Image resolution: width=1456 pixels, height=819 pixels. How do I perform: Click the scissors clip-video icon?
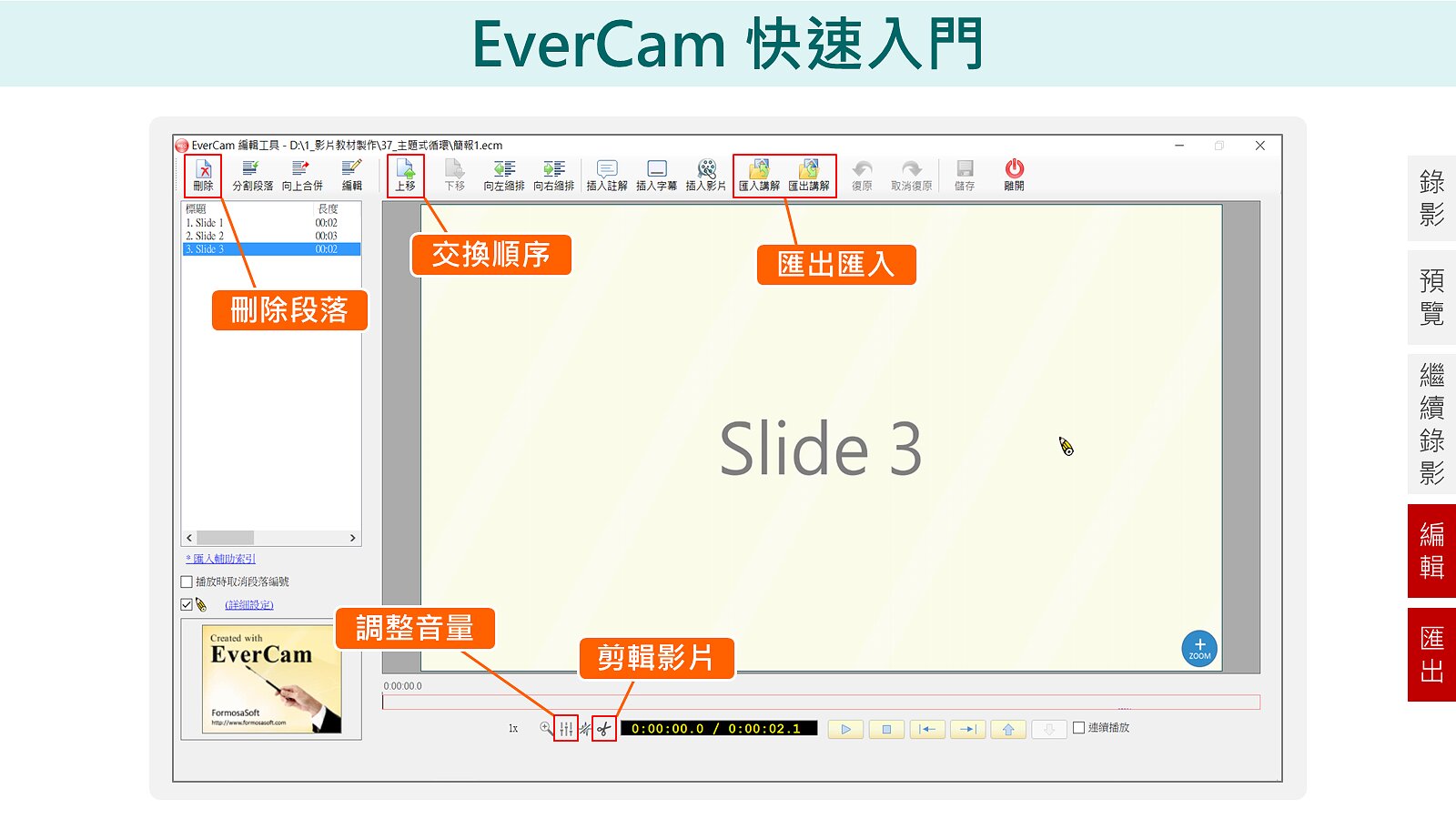tap(603, 729)
